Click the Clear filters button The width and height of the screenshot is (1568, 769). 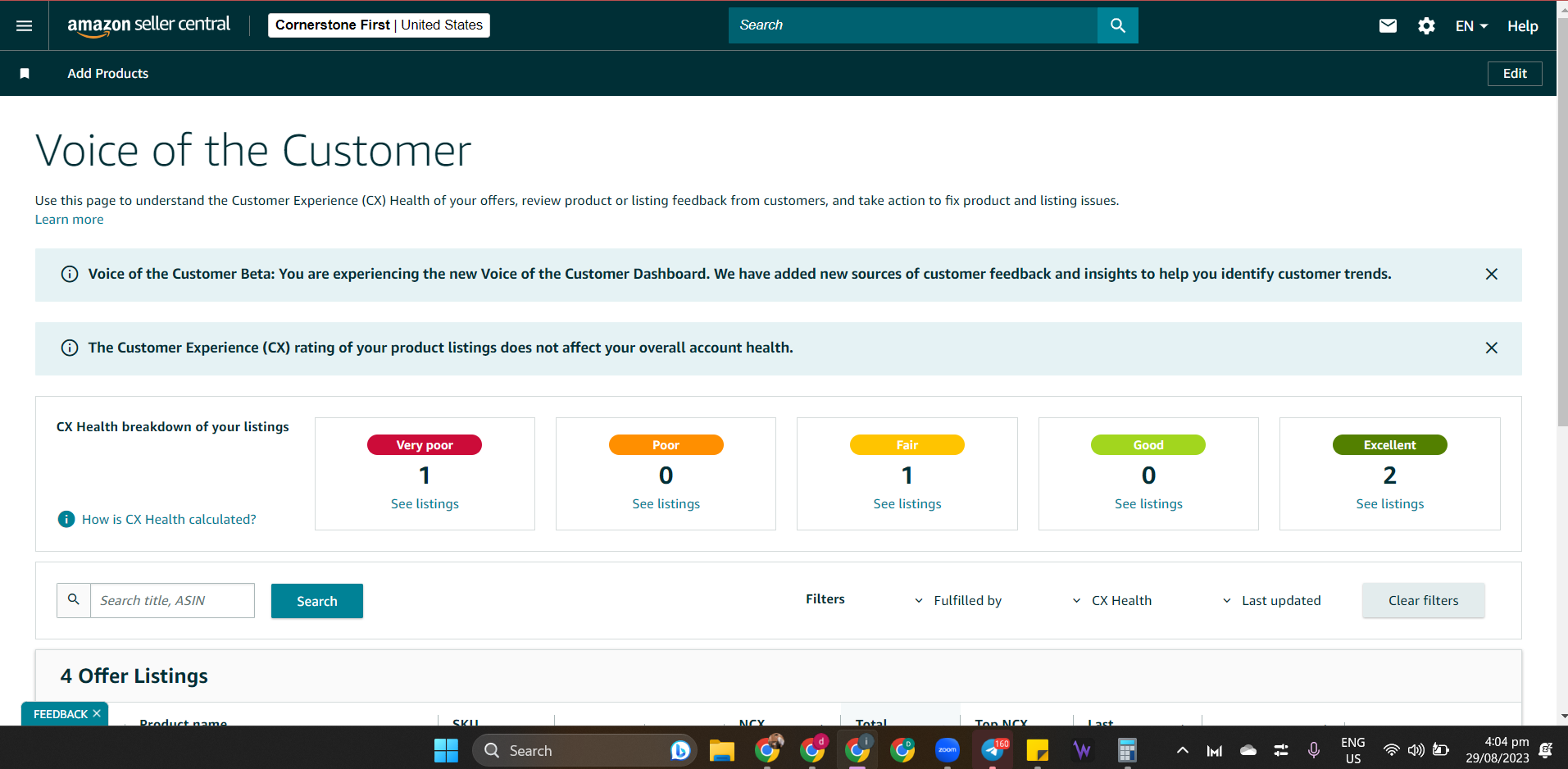click(1424, 601)
